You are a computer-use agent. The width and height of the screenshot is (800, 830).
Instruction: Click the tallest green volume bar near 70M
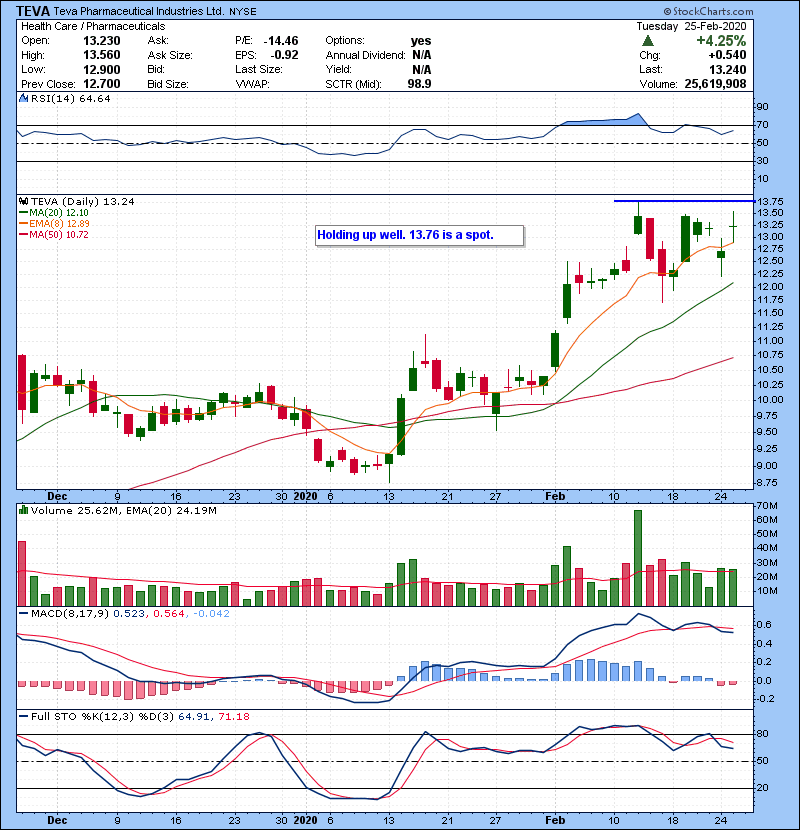pos(637,558)
